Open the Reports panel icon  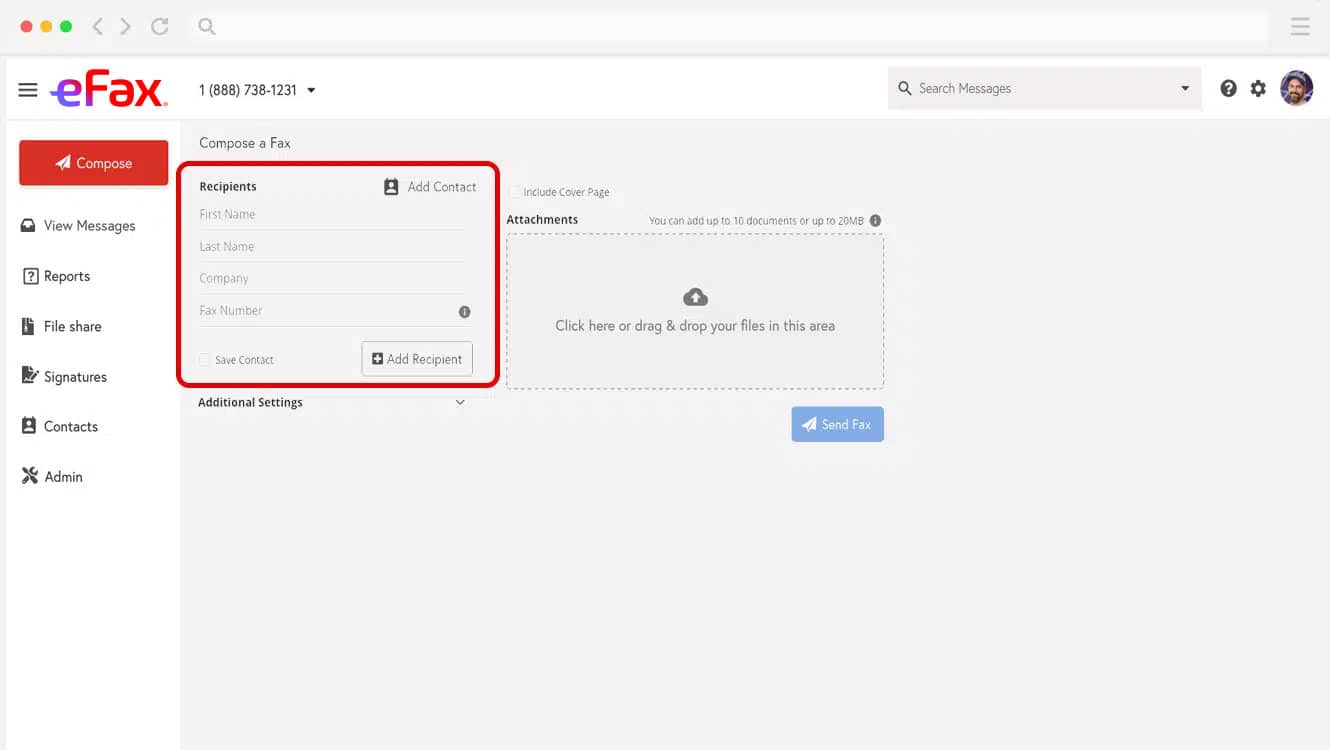[30, 276]
